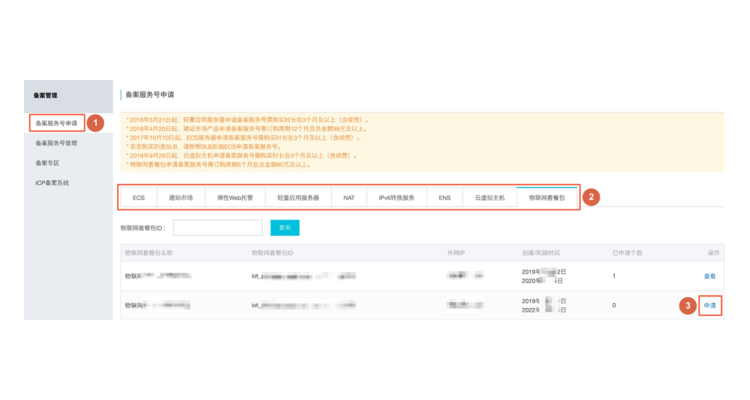
Task: Click the 创建/到期时间 column header
Action: 540,253
